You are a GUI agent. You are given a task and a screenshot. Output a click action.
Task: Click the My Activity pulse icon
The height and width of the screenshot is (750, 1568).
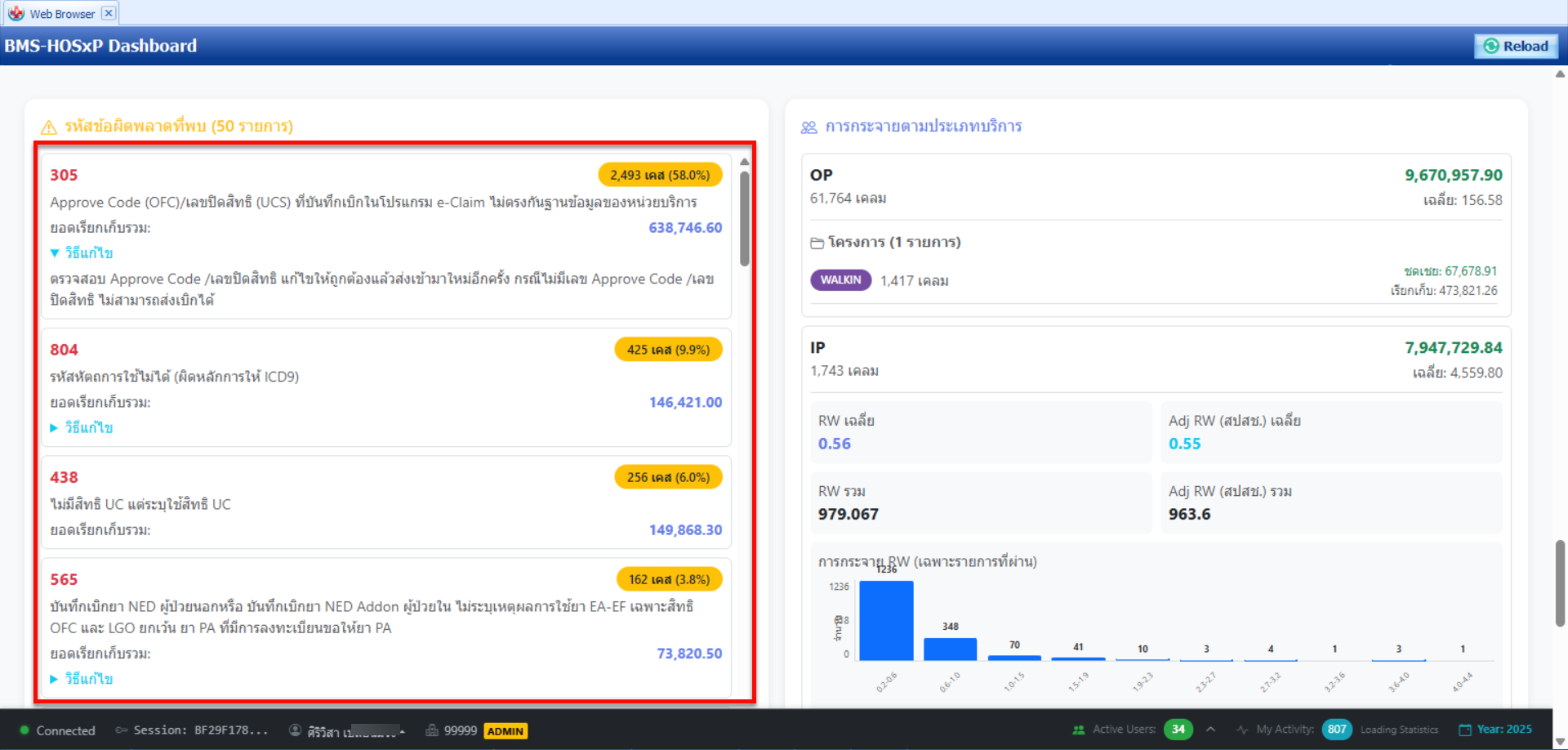pyautogui.click(x=1242, y=730)
